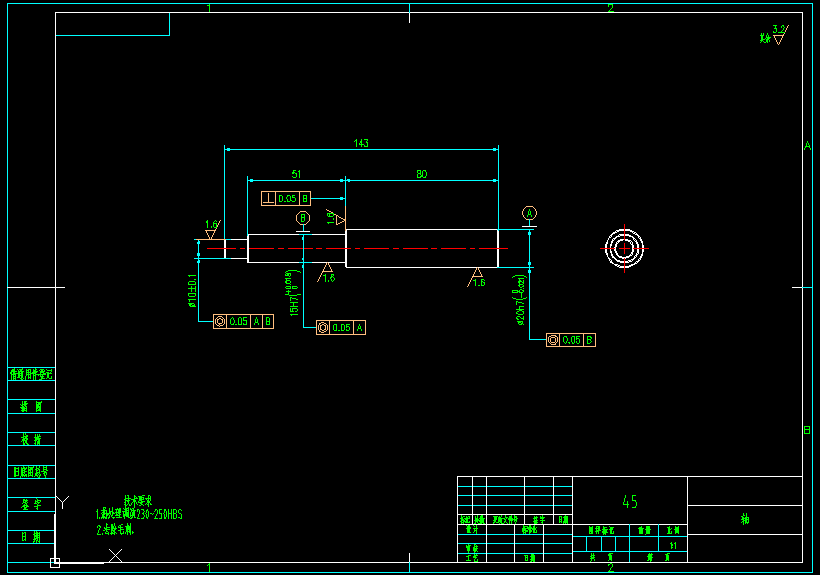
Task: Click the 签字 cell in the left column
Action: (x=31, y=504)
